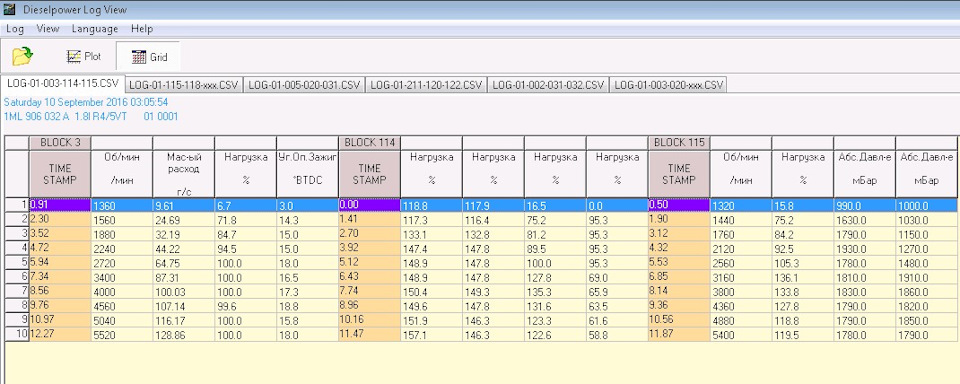Image resolution: width=960 pixels, height=384 pixels.
Task: Select row number 10 header
Action: click(x=17, y=335)
